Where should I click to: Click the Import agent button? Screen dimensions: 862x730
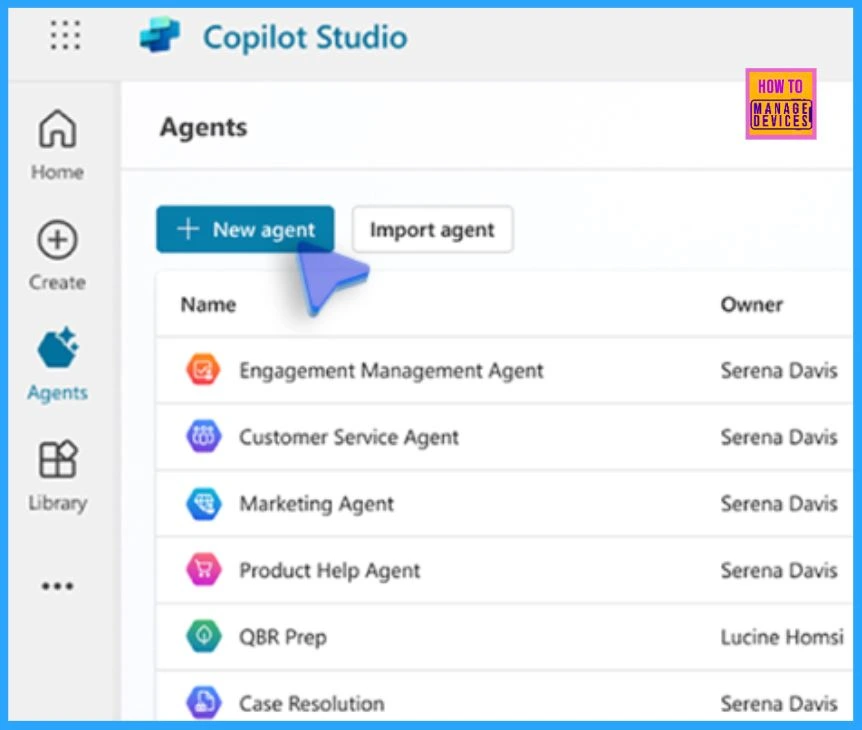[x=433, y=229]
